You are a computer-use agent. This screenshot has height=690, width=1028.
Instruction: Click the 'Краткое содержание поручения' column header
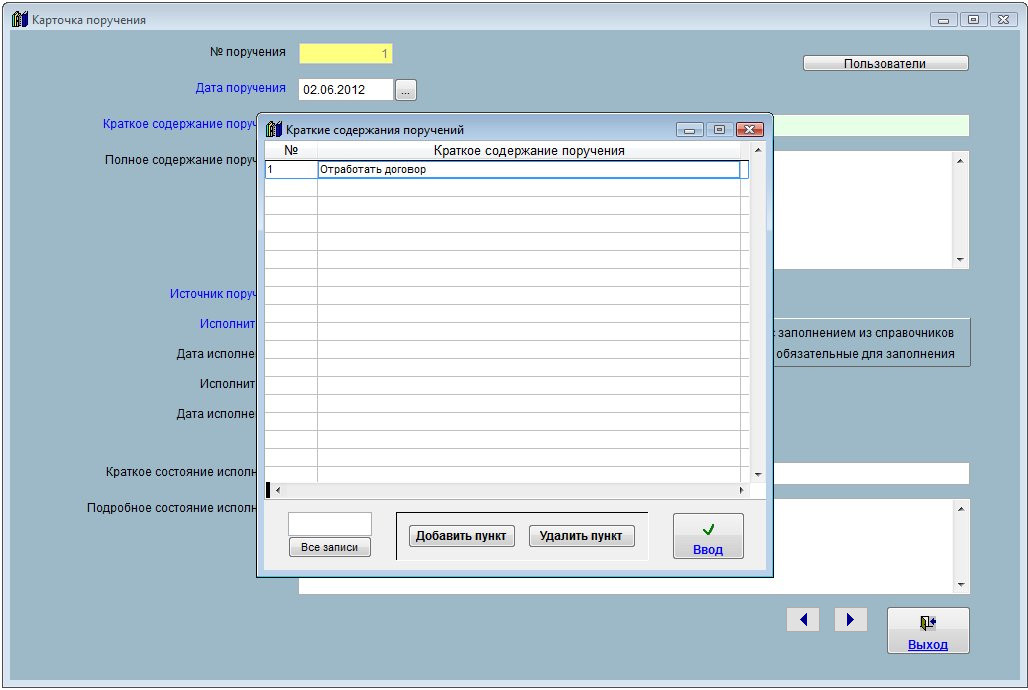528,150
